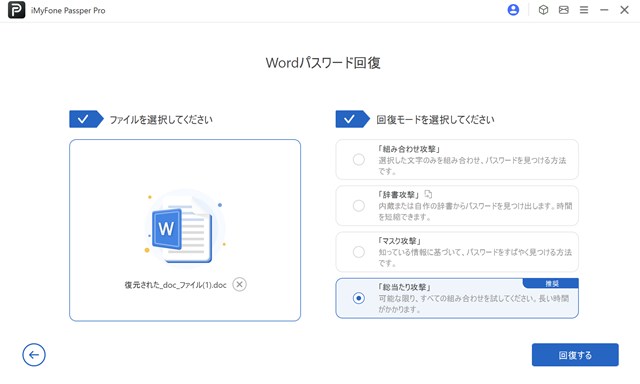The width and height of the screenshot is (640, 384).
Task: Select the 総当たり攻撃 radio button
Action: point(359,298)
